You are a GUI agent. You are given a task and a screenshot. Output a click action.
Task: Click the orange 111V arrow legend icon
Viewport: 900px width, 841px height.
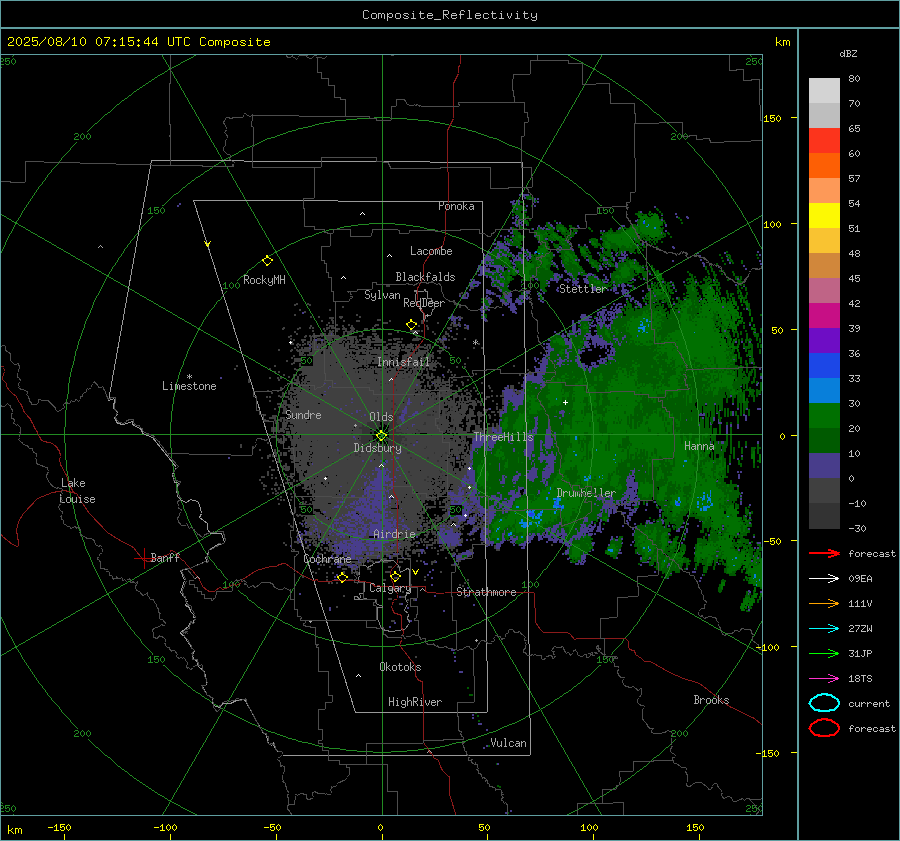824,603
